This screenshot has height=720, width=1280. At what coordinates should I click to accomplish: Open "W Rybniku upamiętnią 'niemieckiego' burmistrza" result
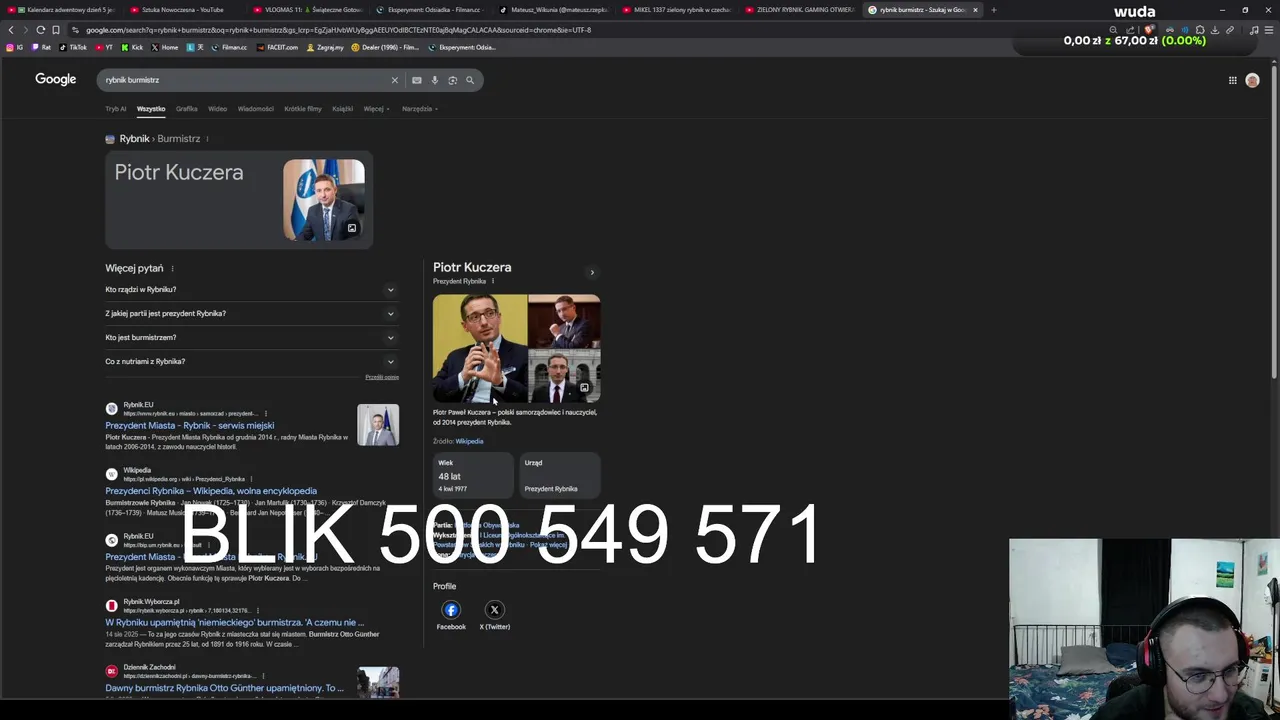click(235, 623)
